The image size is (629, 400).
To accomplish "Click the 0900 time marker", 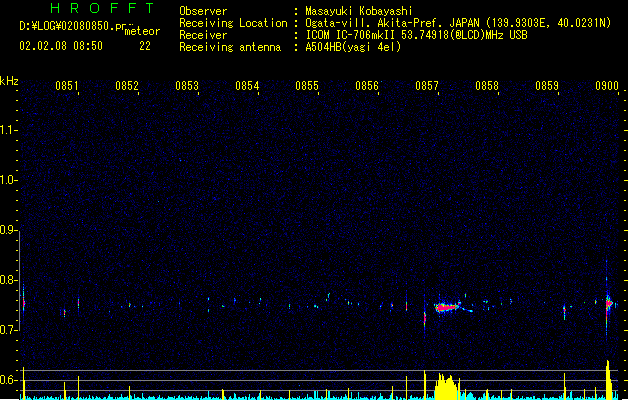I will tap(607, 86).
